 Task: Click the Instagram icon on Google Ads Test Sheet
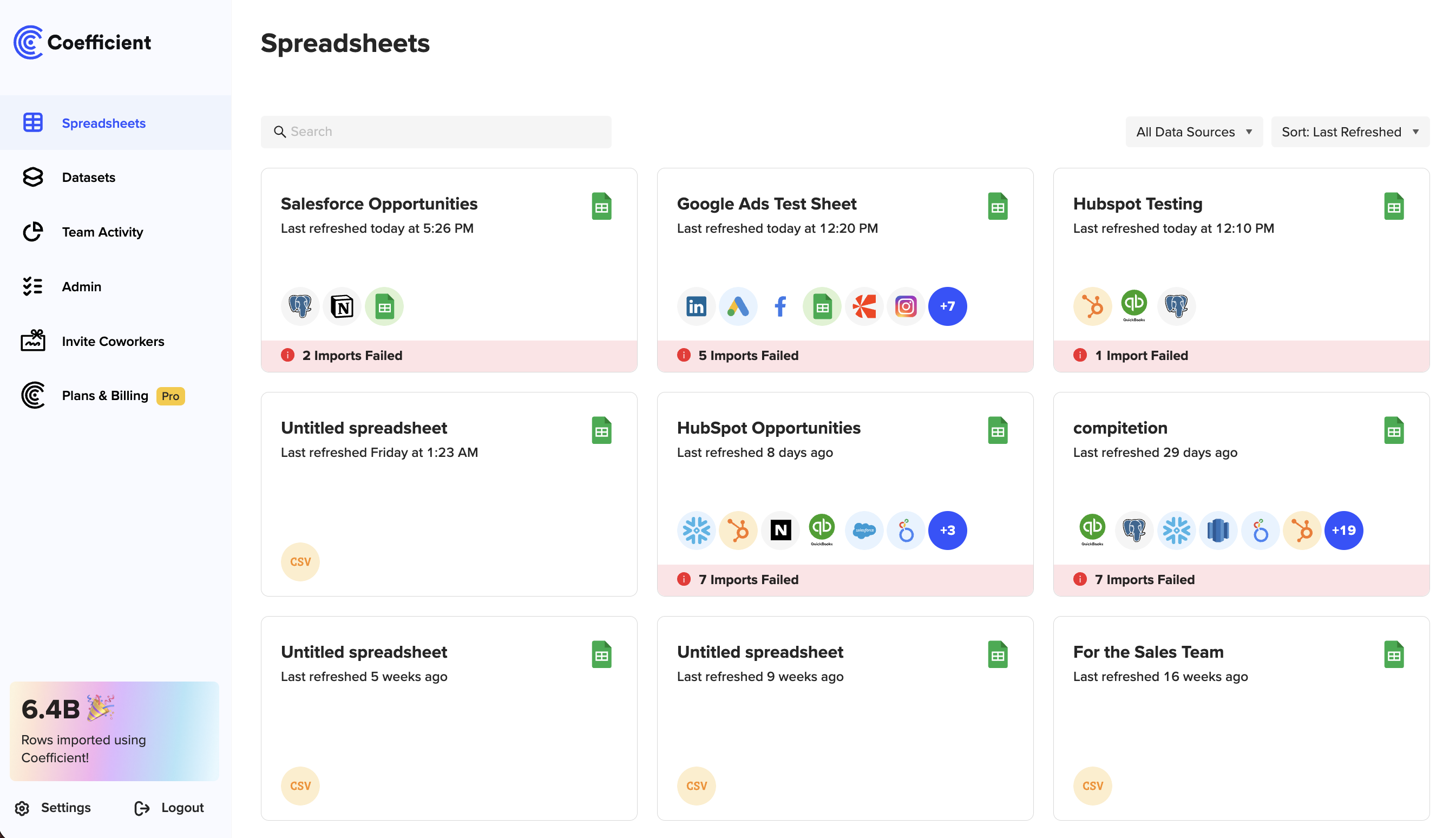[905, 306]
